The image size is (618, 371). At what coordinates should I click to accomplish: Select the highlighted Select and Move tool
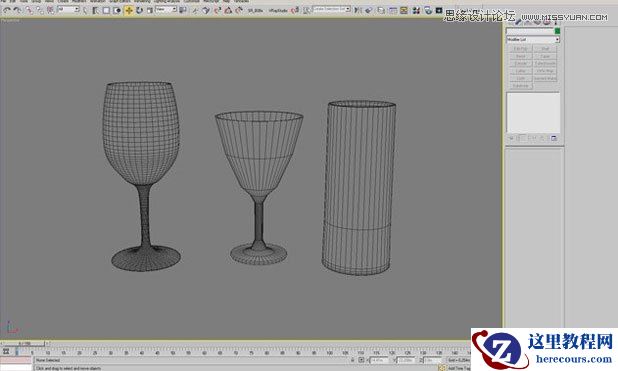point(128,10)
